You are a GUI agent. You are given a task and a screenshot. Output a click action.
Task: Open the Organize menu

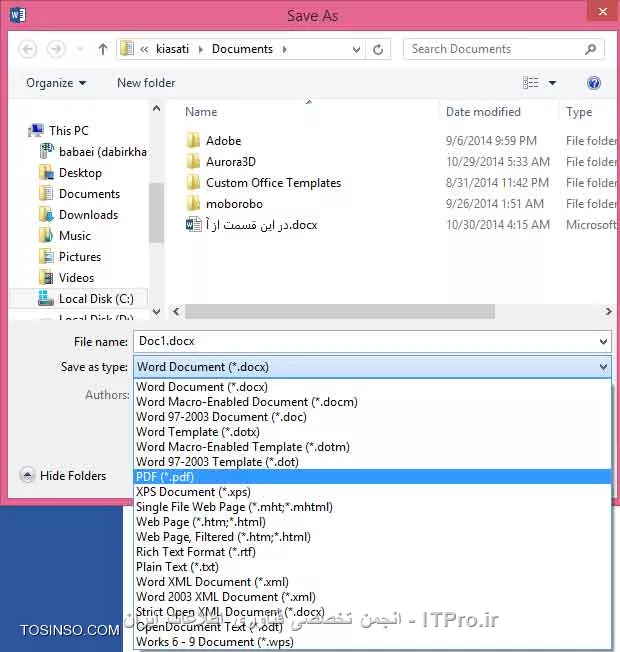[56, 83]
